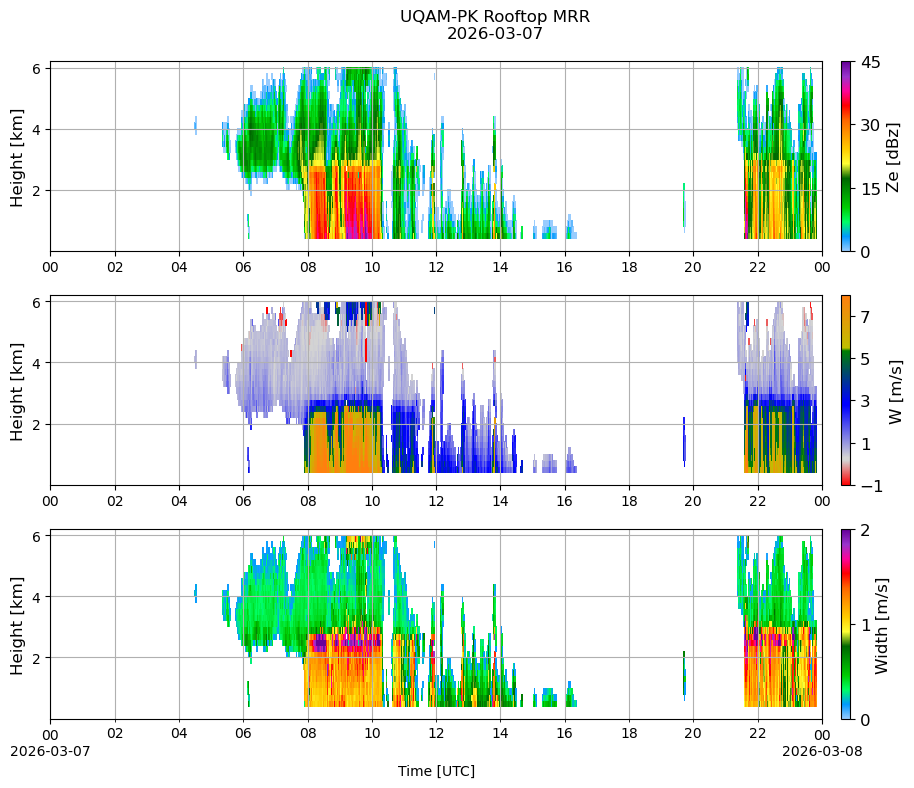Click the orange fall-velocity region in middle panel

344,440
